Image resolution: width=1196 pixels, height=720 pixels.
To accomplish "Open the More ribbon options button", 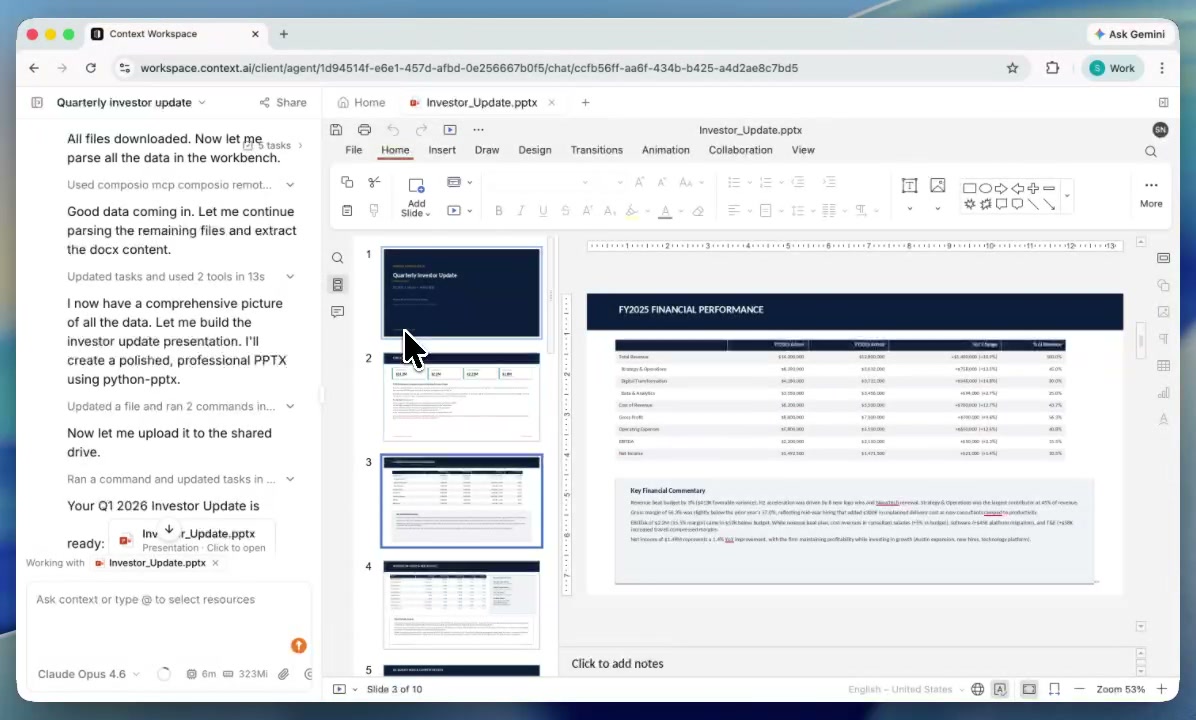I will pyautogui.click(x=1151, y=194).
